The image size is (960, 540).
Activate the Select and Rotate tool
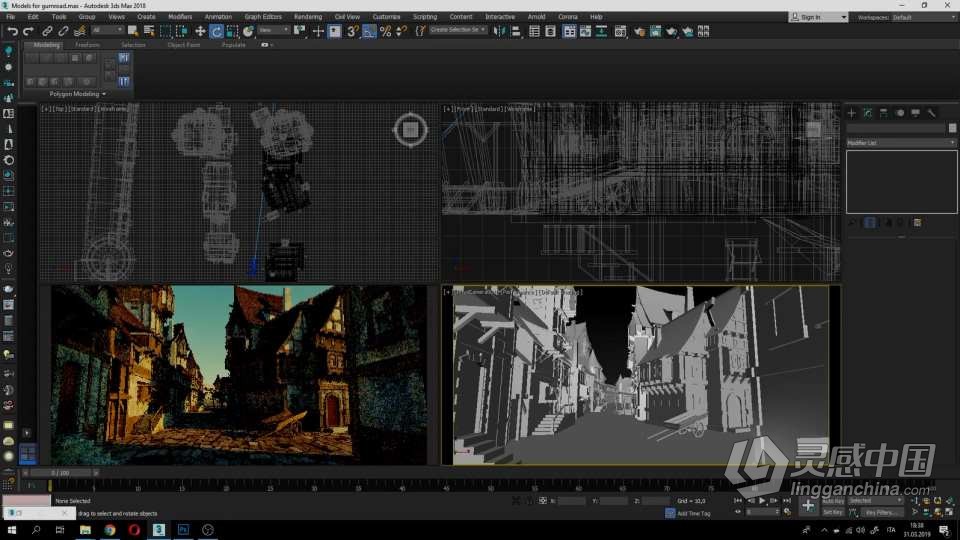tap(216, 31)
